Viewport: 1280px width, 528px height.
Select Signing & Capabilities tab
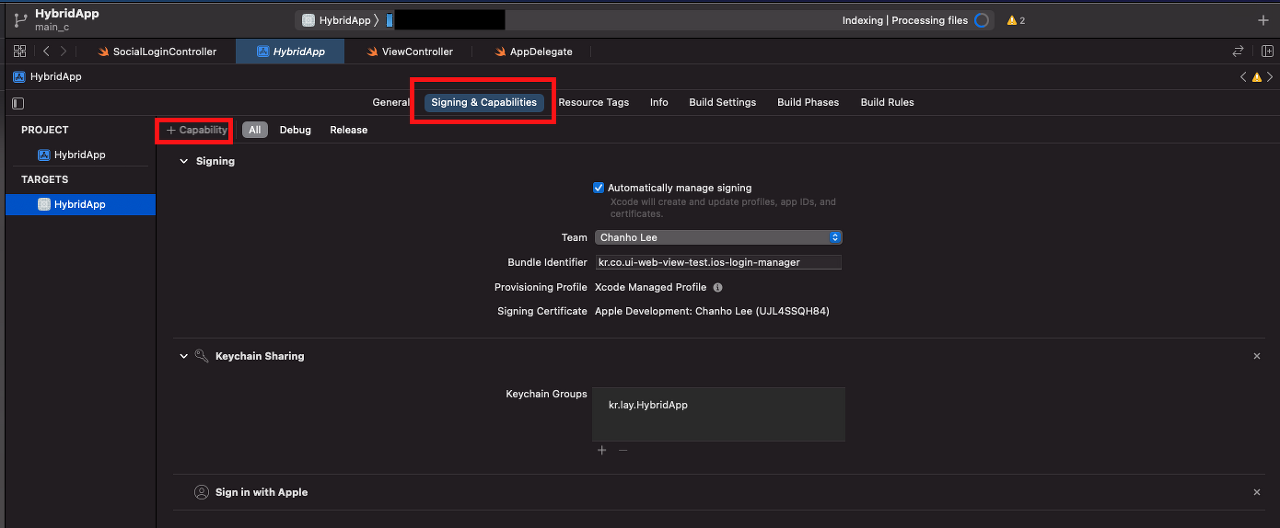[x=484, y=102]
